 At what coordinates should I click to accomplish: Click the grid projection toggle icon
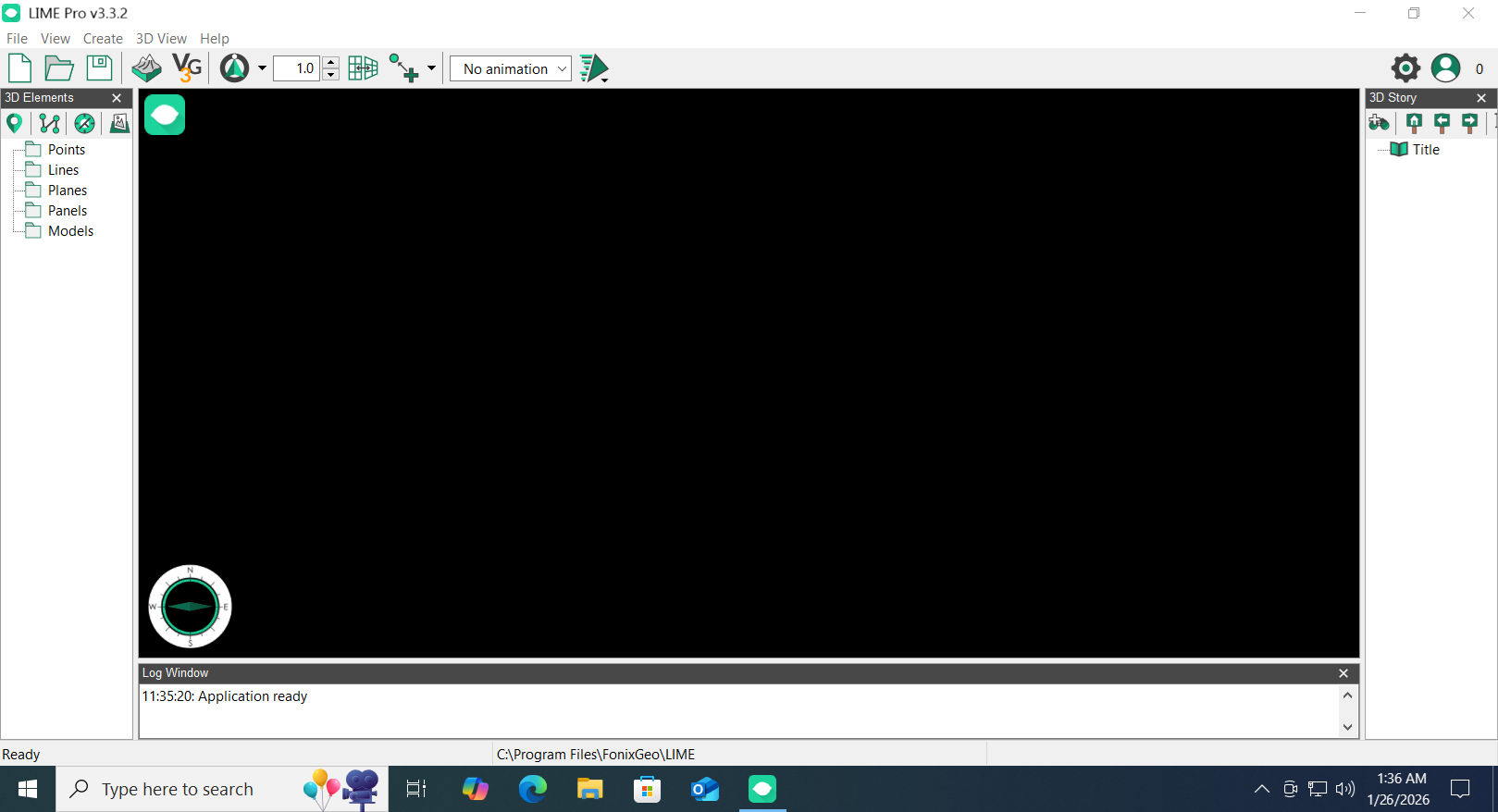pyautogui.click(x=363, y=68)
